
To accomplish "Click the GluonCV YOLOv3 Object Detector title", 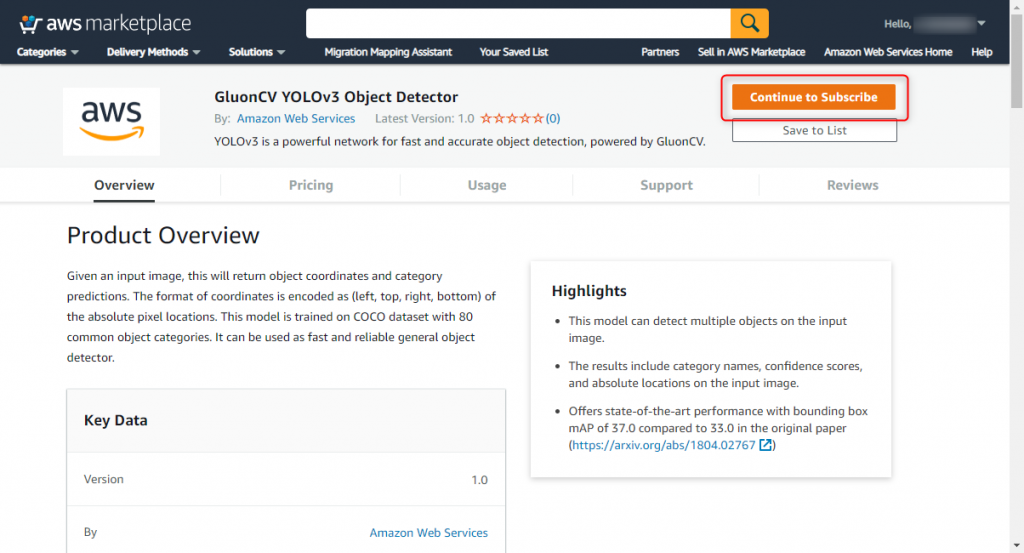I will pos(336,97).
